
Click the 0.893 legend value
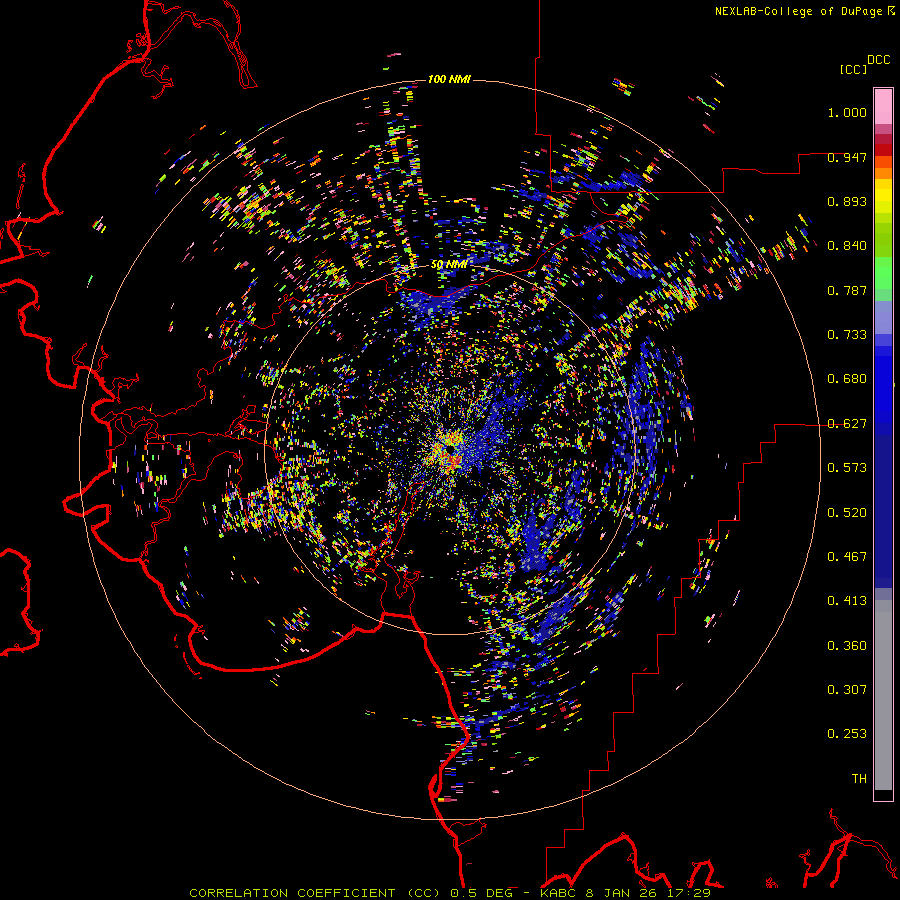(x=847, y=201)
